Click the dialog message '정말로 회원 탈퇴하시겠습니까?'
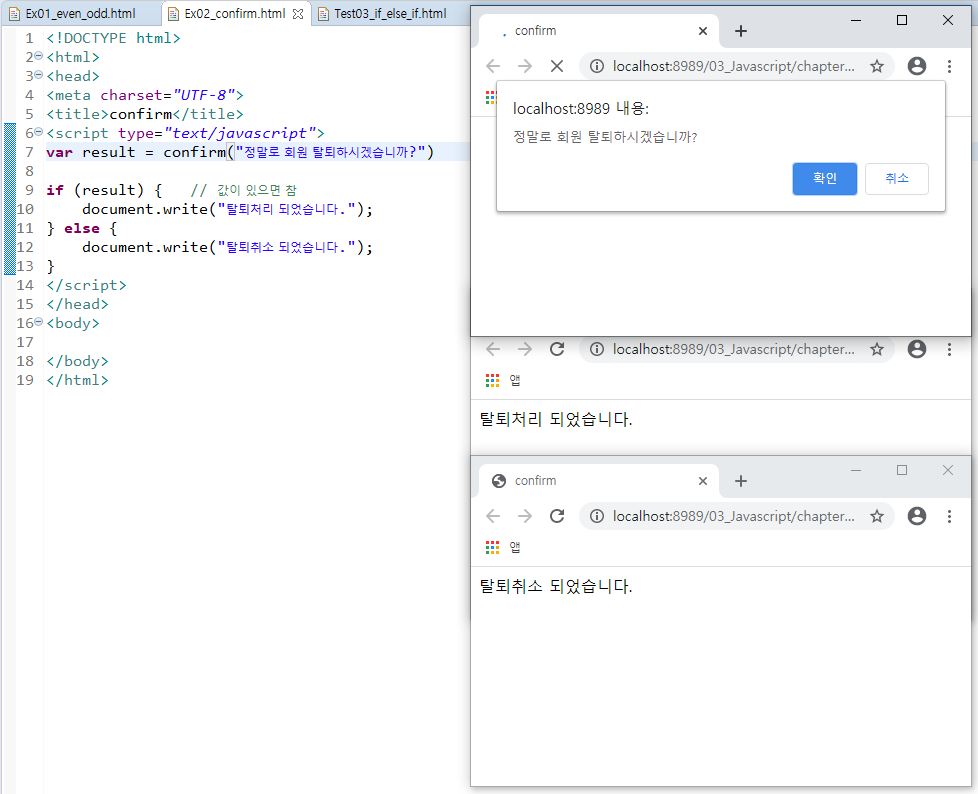The height and width of the screenshot is (794, 978). [x=605, y=137]
